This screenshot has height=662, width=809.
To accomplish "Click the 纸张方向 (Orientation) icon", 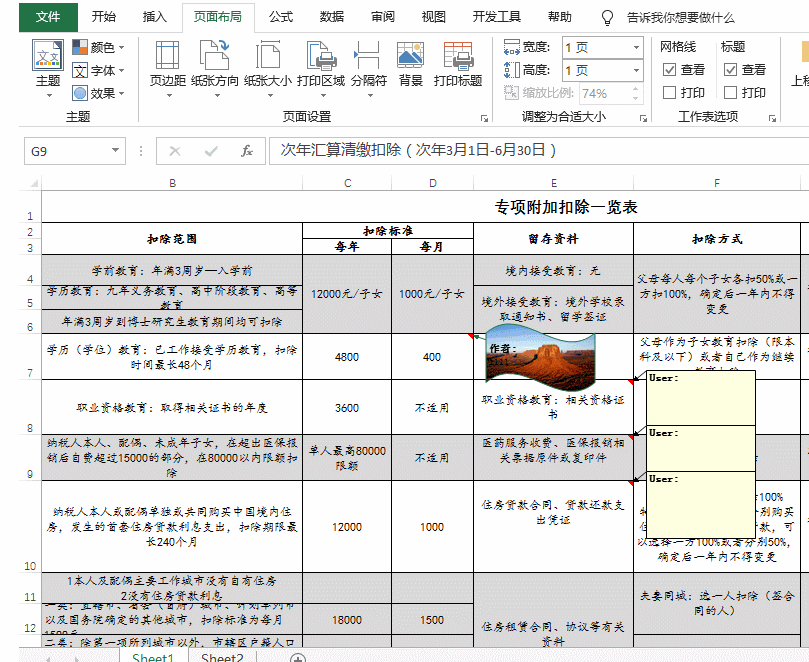I will (x=215, y=56).
